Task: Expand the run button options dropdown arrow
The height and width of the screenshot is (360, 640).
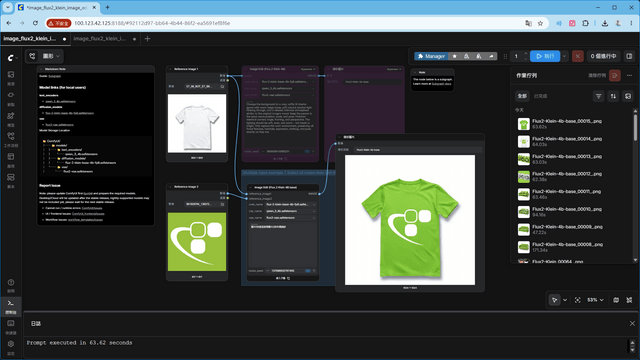Action: pos(564,56)
